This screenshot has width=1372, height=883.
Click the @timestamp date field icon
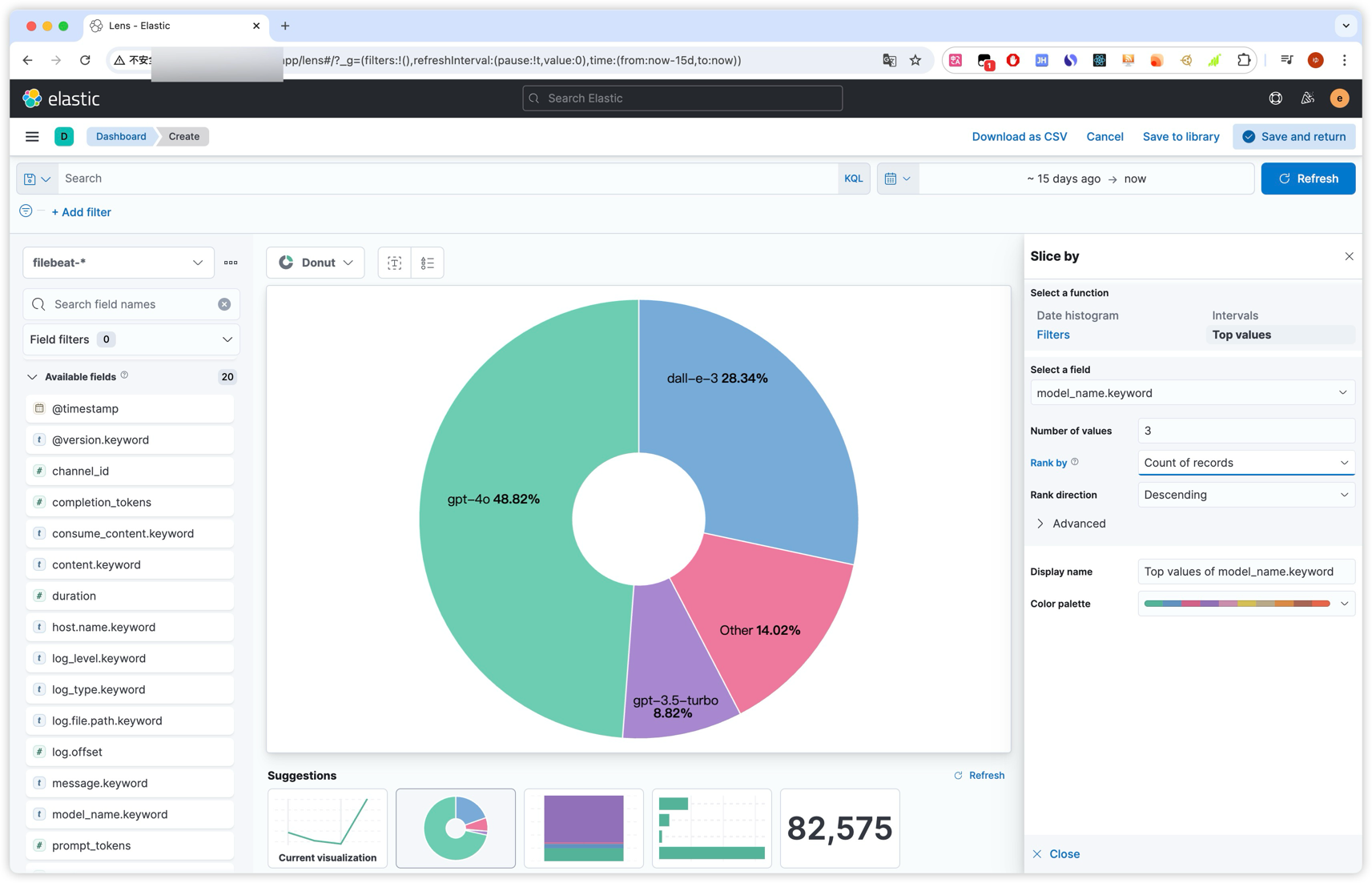point(39,408)
